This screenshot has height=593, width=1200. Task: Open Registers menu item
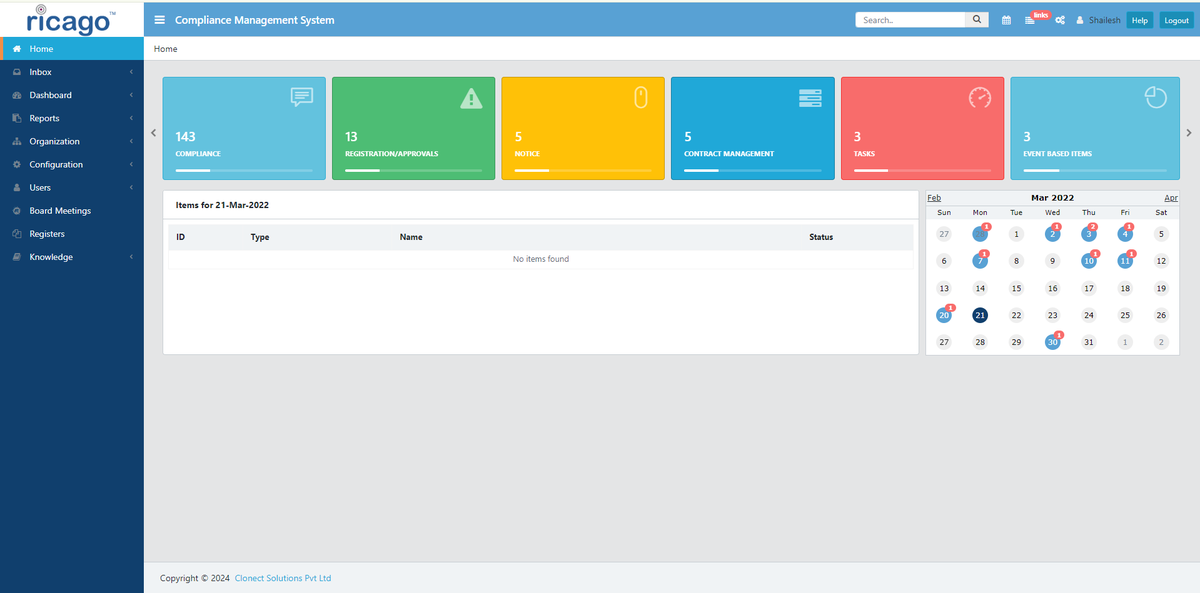72,234
